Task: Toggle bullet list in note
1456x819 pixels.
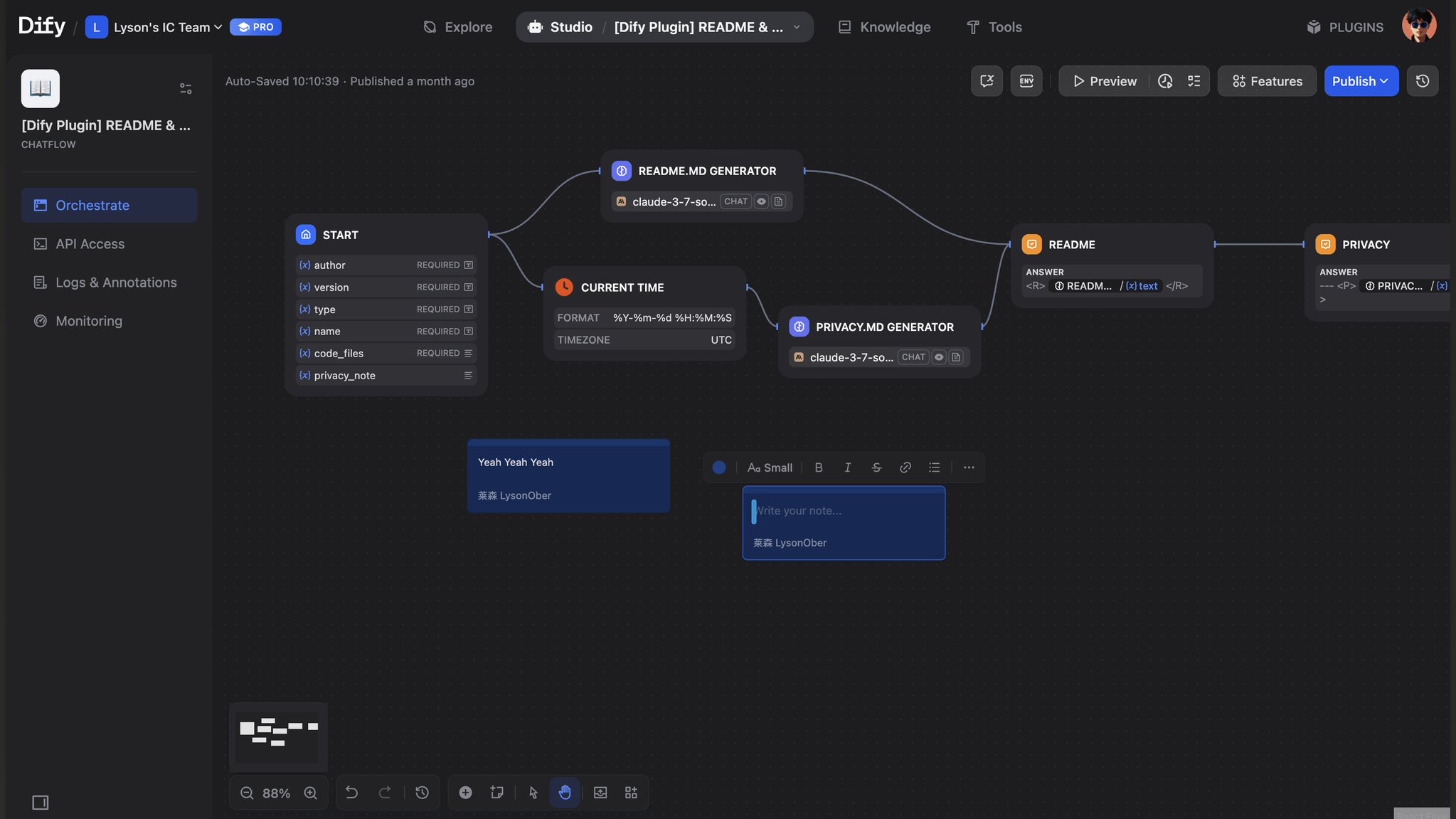Action: 935,467
